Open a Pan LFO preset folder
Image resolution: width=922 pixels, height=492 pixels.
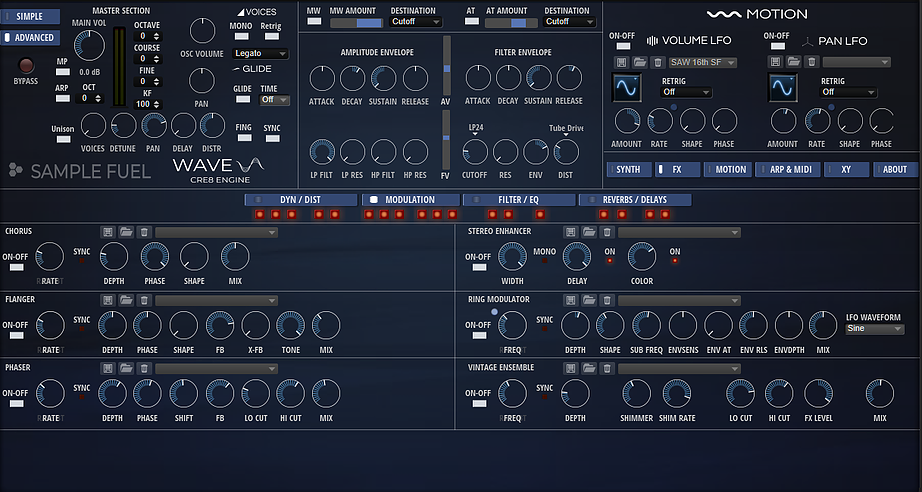[x=794, y=62]
